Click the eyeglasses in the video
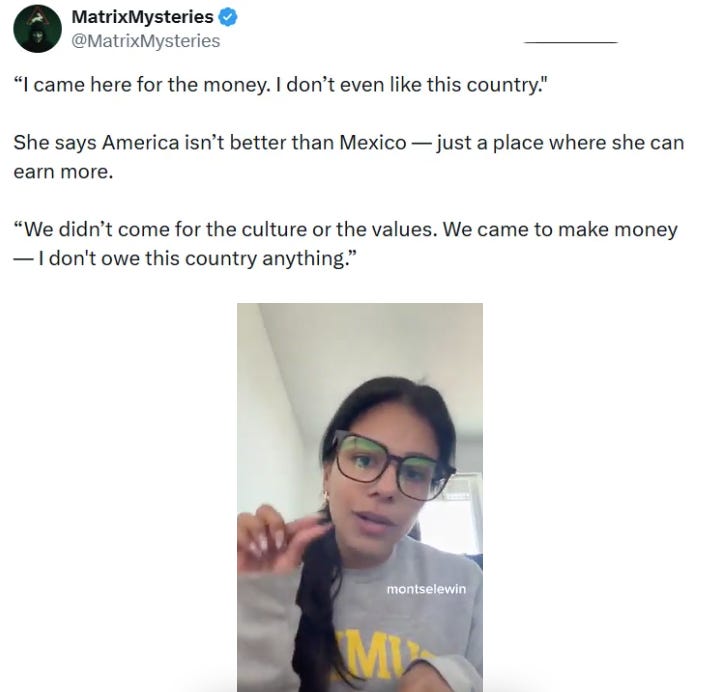This screenshot has height=692, width=702. tap(394, 466)
